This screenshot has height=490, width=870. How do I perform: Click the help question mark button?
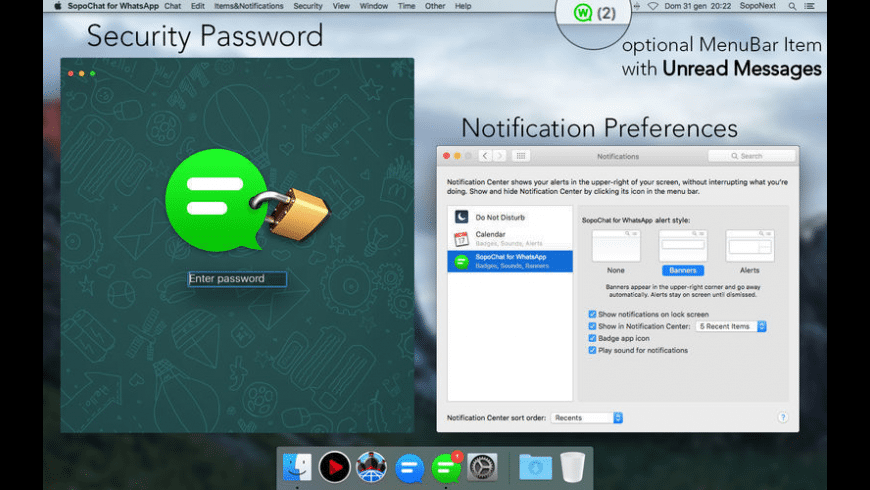tap(782, 417)
